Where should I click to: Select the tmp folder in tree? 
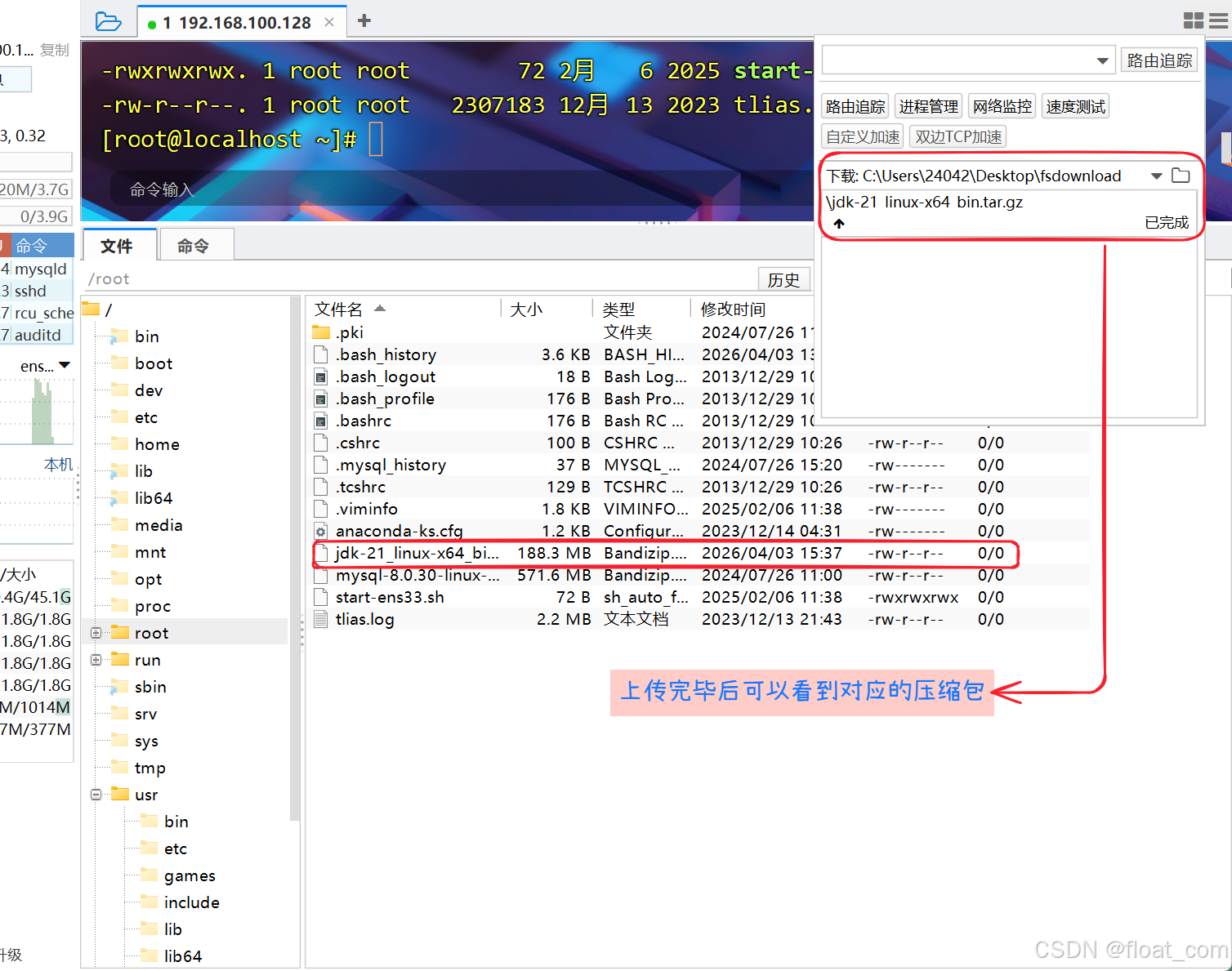click(150, 768)
